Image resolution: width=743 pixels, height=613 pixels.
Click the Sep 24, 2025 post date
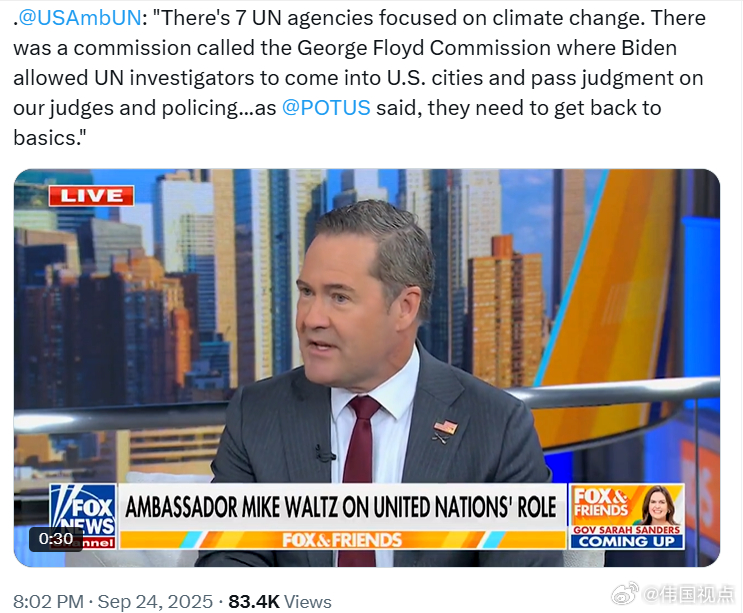tap(155, 602)
